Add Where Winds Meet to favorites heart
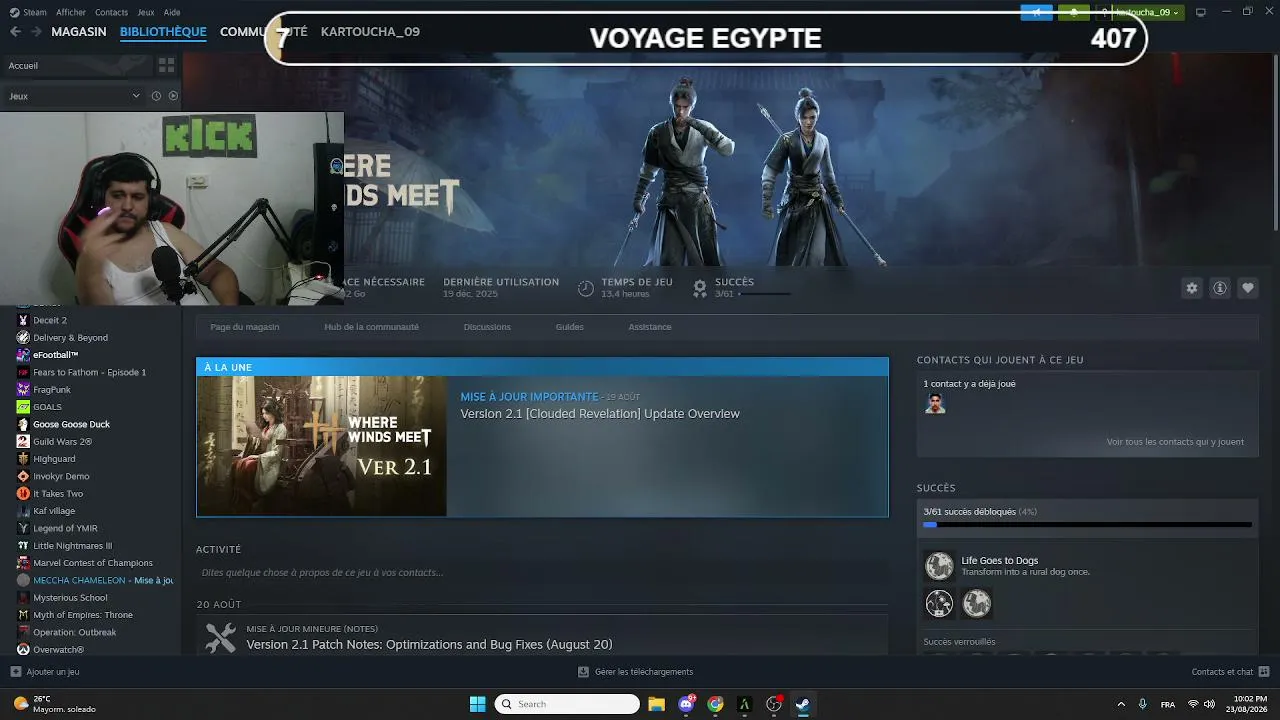Image resolution: width=1280 pixels, height=720 pixels. (1248, 288)
